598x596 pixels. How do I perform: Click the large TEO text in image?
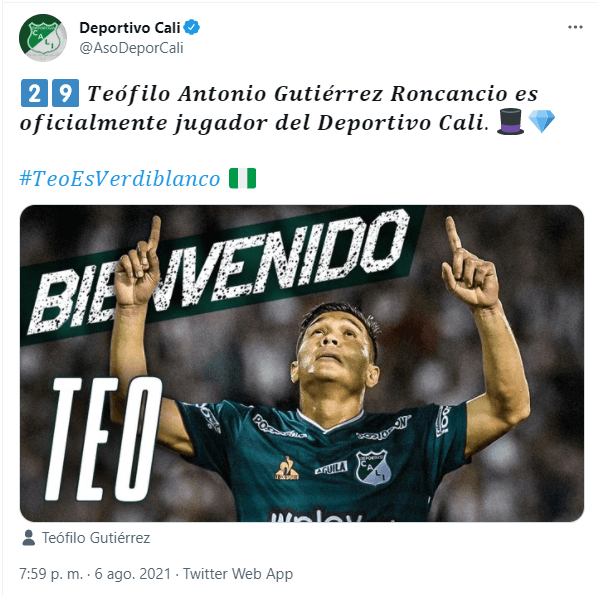[x=104, y=439]
